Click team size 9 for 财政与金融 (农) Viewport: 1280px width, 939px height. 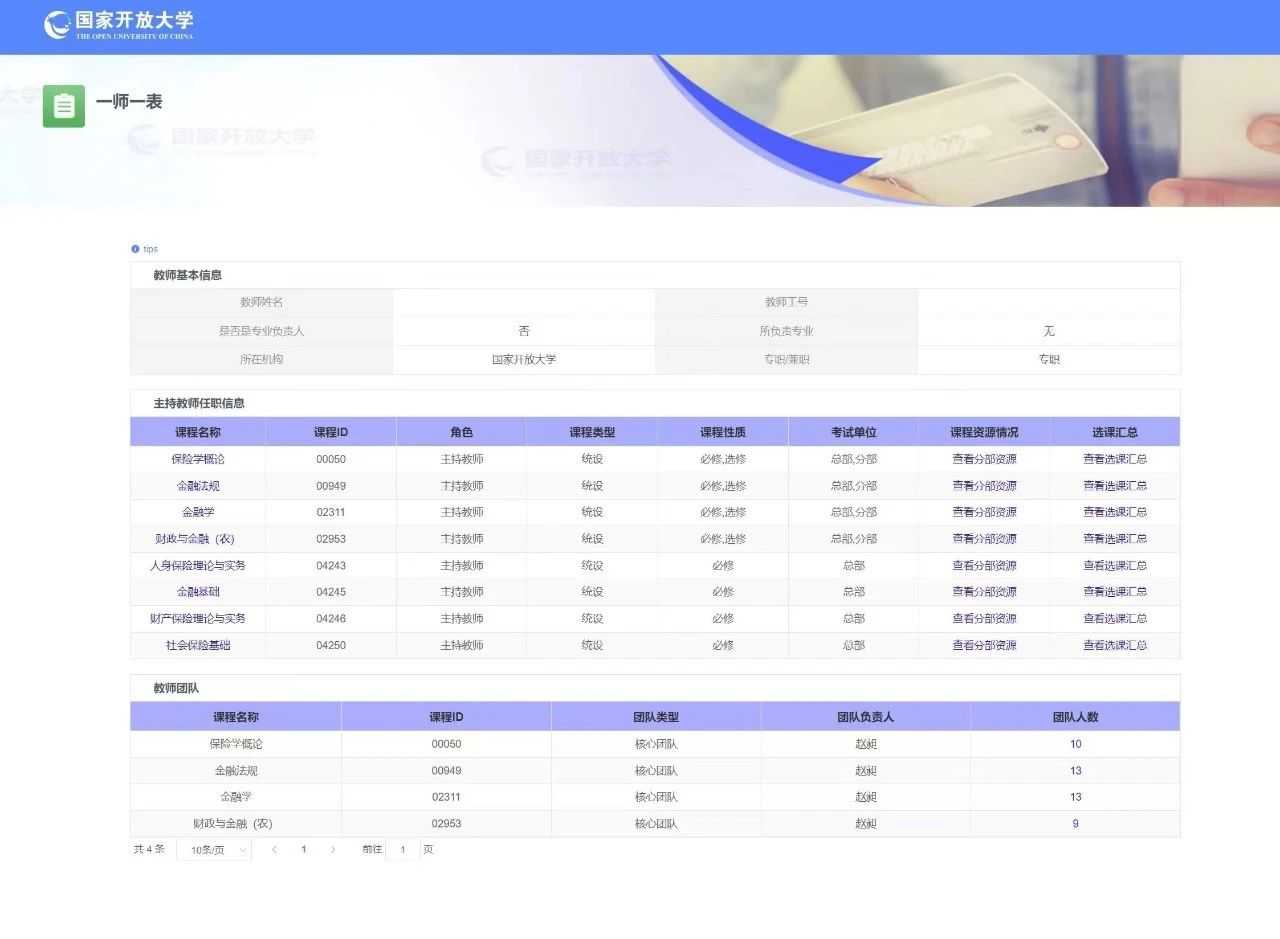(1075, 824)
